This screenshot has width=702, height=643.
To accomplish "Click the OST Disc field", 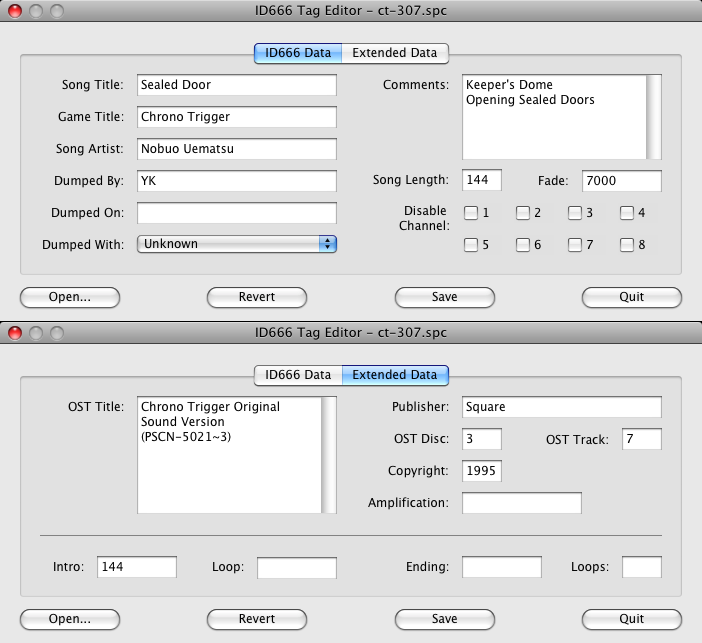I will (482, 439).
